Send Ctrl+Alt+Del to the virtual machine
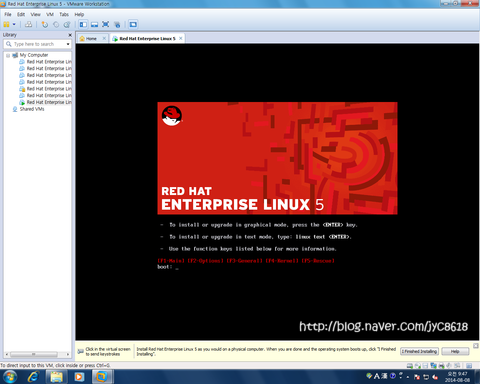The image size is (480, 384). [29, 24]
